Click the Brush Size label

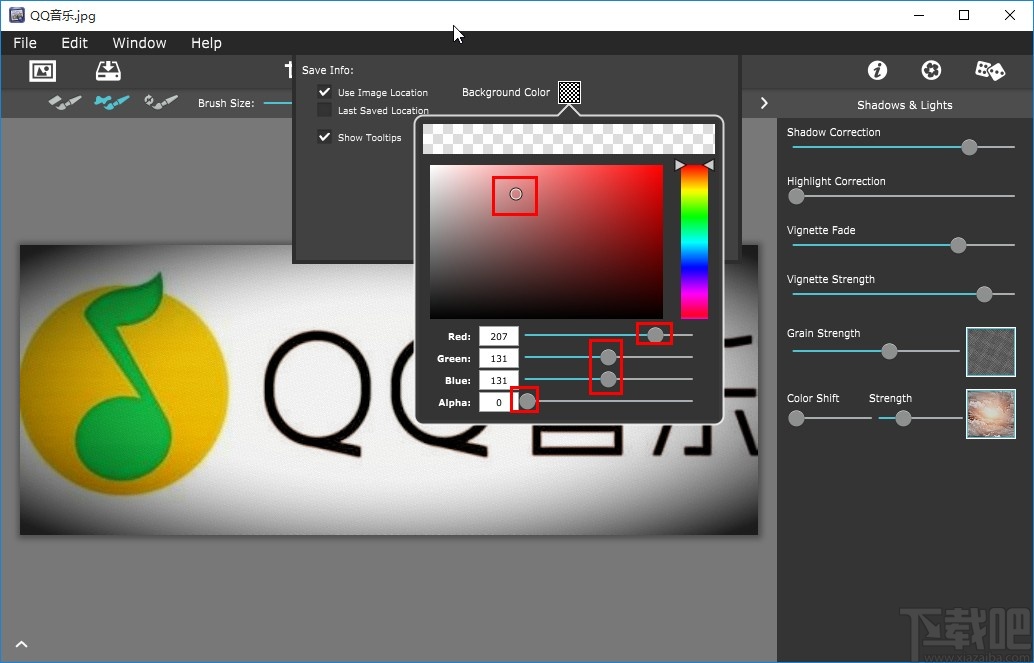pos(226,103)
